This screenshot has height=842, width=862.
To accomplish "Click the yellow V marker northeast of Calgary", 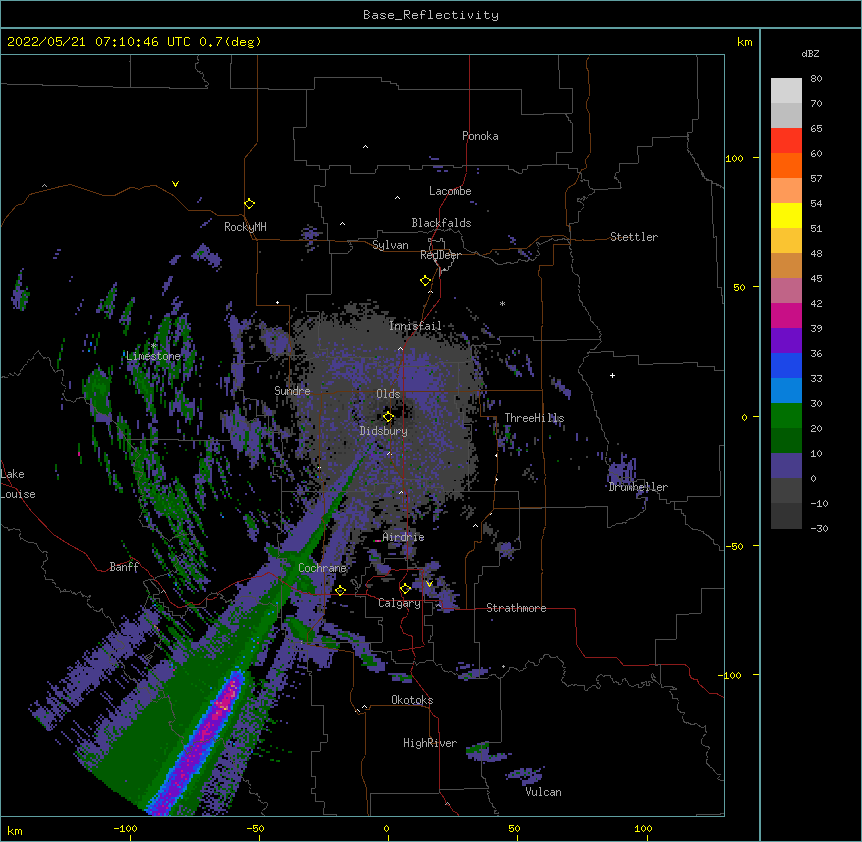I will (429, 584).
